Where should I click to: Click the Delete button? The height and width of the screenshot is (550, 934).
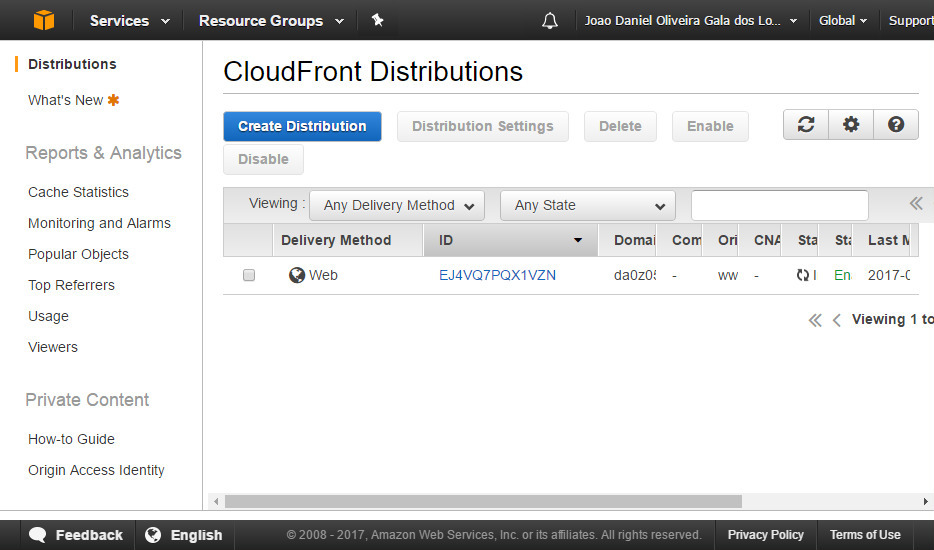pos(620,126)
